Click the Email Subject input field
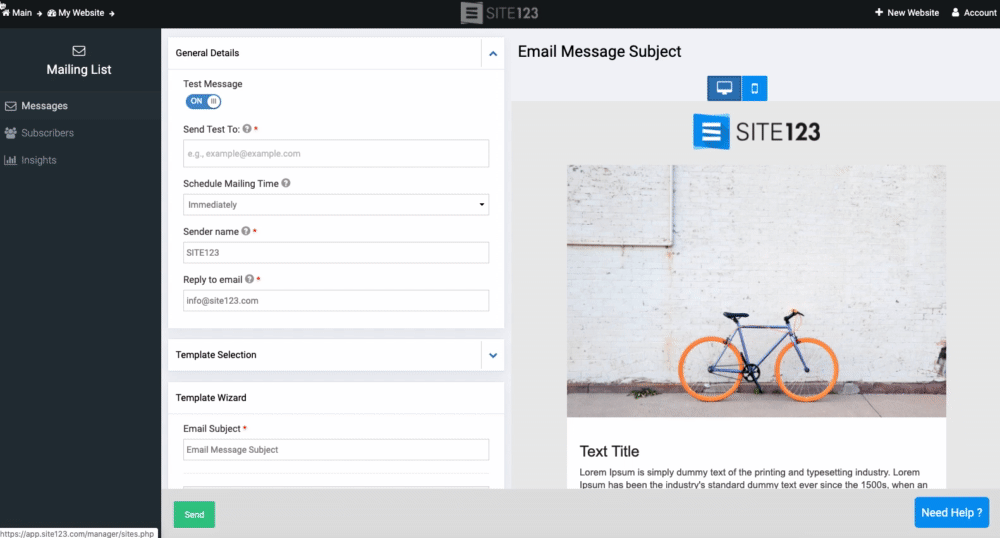Viewport: 1000px width, 538px height. pyautogui.click(x=336, y=450)
